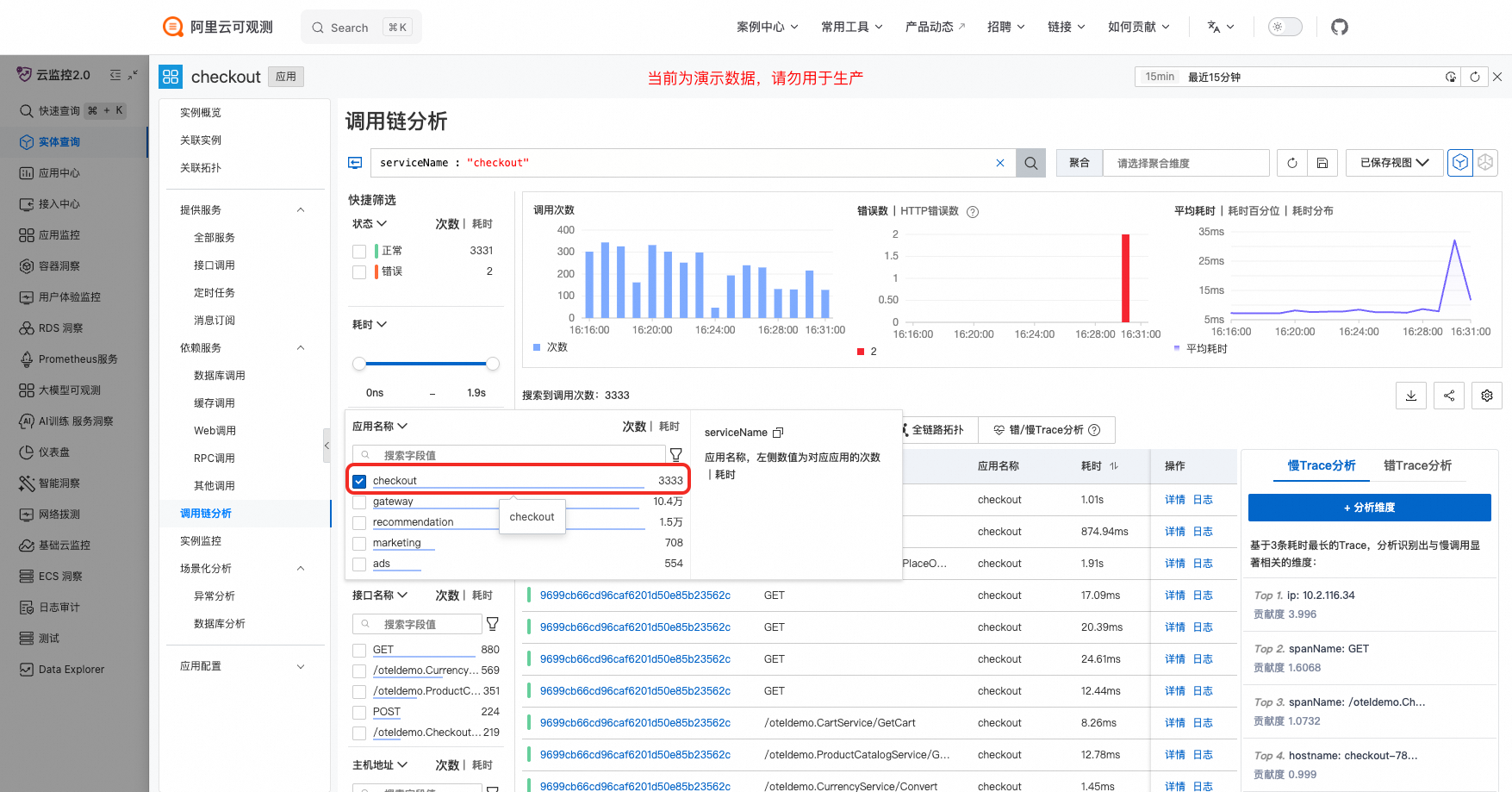
Task: Expand the 应用名称 filter dropdown
Action: 380,427
